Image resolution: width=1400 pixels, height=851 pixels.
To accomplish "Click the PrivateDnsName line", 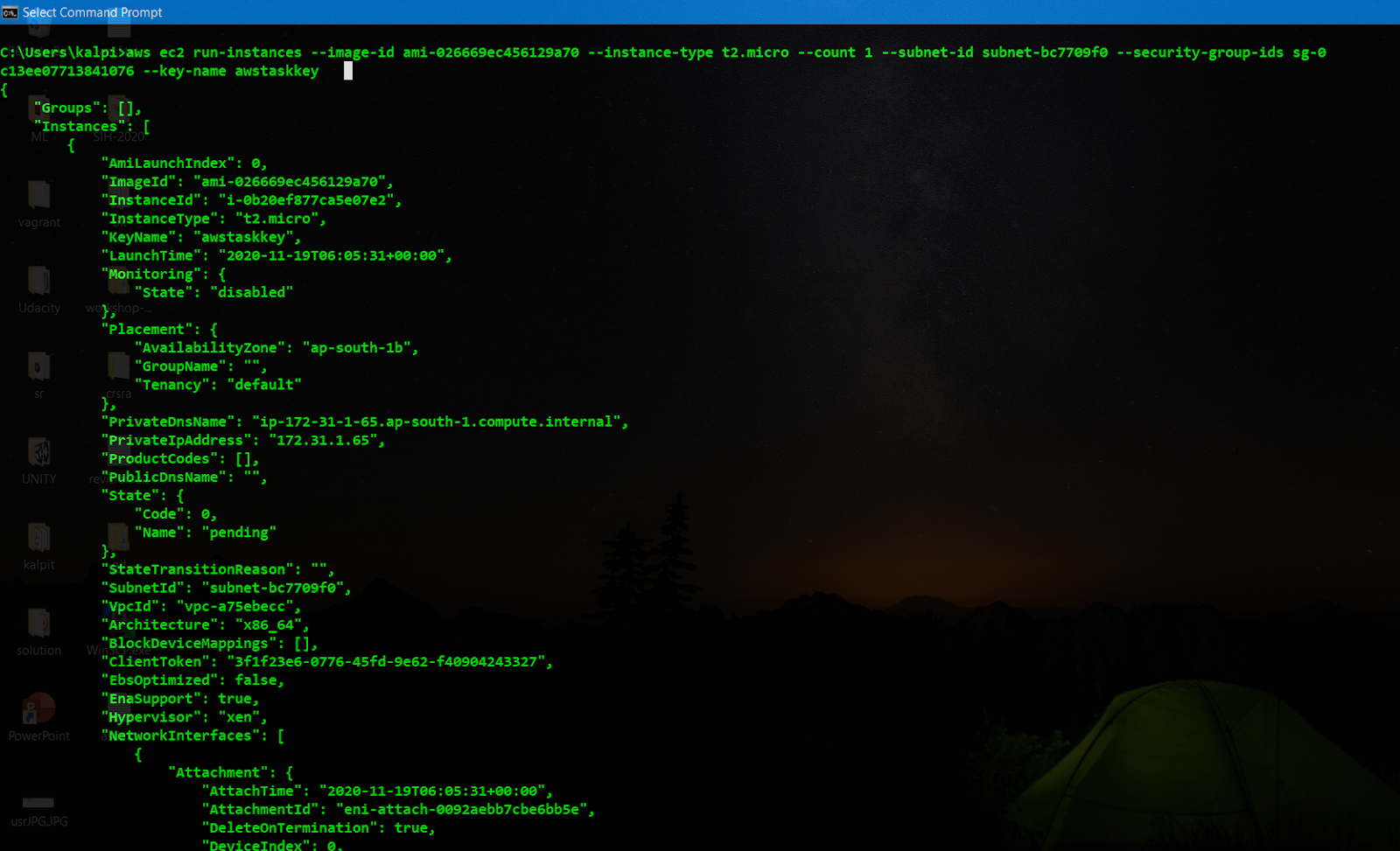I will (x=365, y=422).
